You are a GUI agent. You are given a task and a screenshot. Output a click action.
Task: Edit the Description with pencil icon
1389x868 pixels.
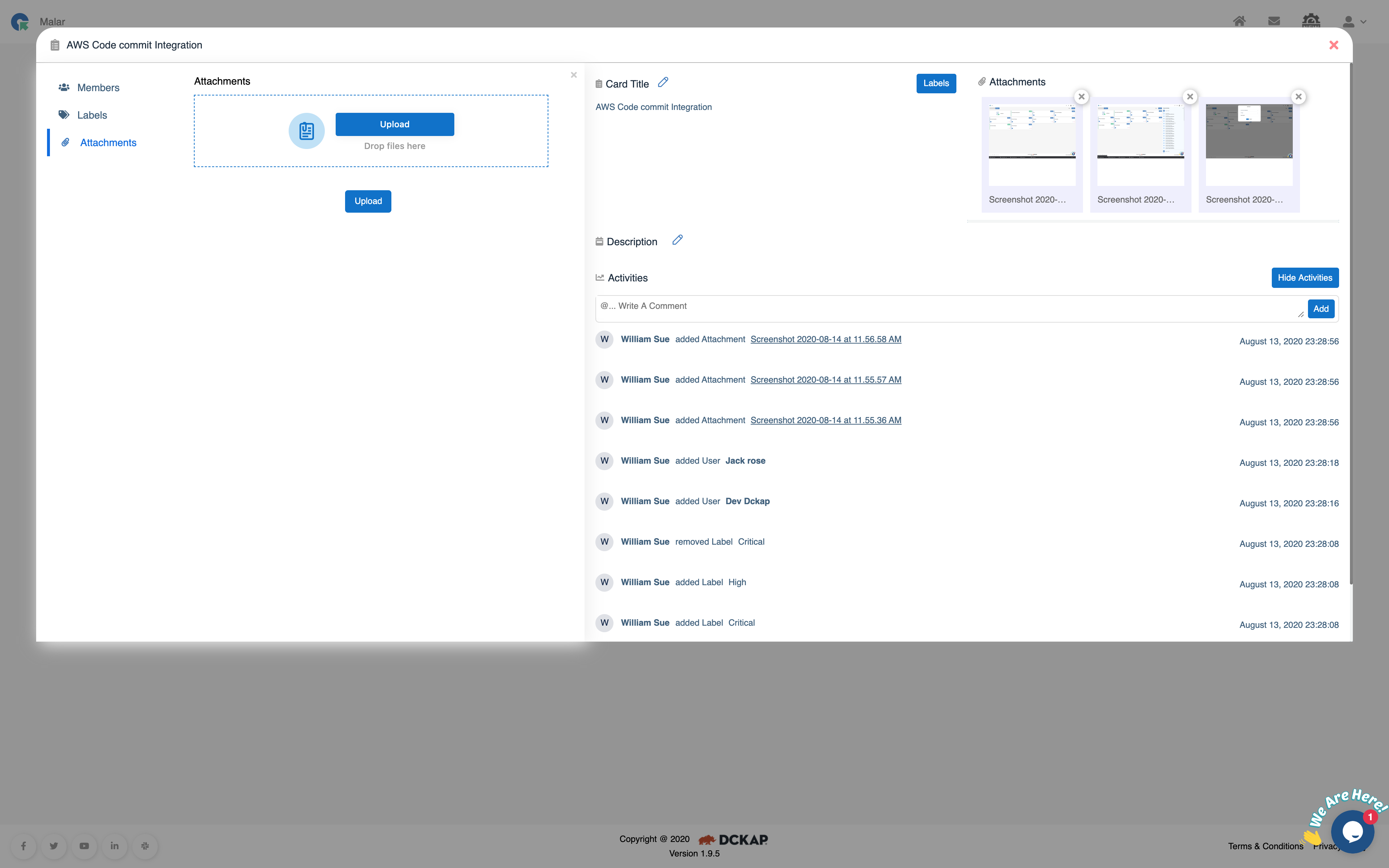pyautogui.click(x=677, y=240)
